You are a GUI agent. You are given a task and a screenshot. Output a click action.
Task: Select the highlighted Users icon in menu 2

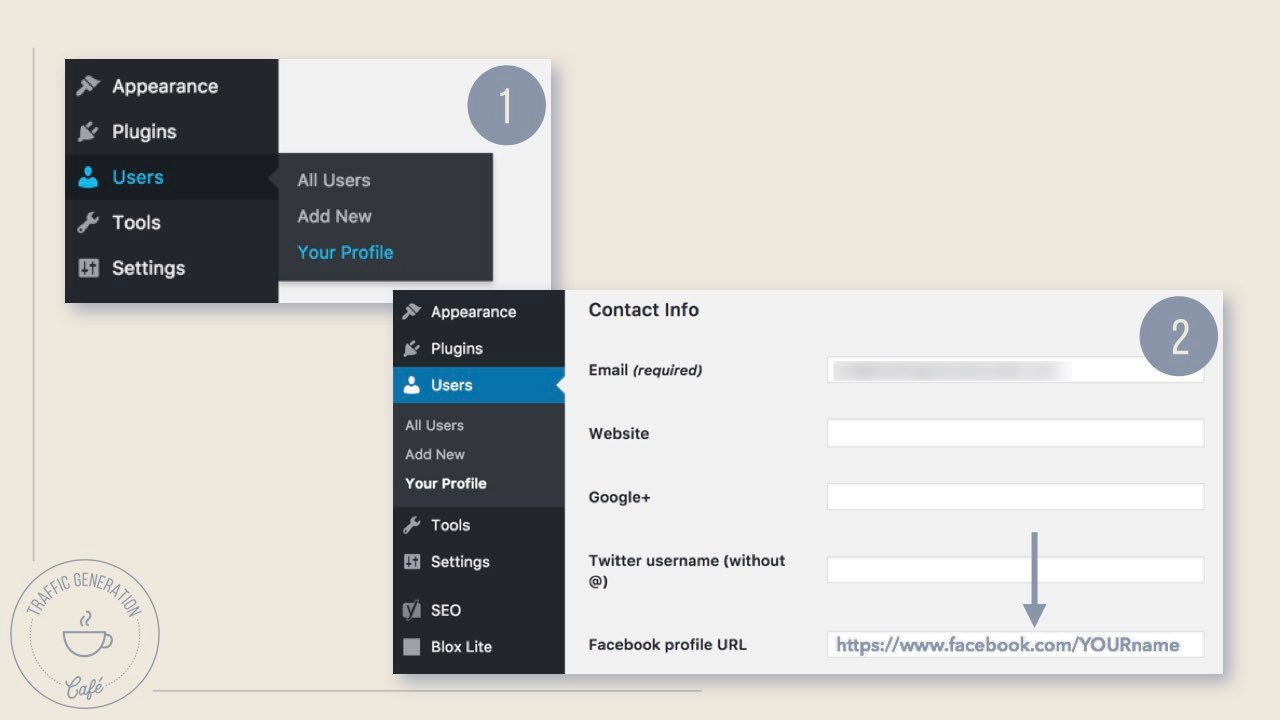(412, 385)
